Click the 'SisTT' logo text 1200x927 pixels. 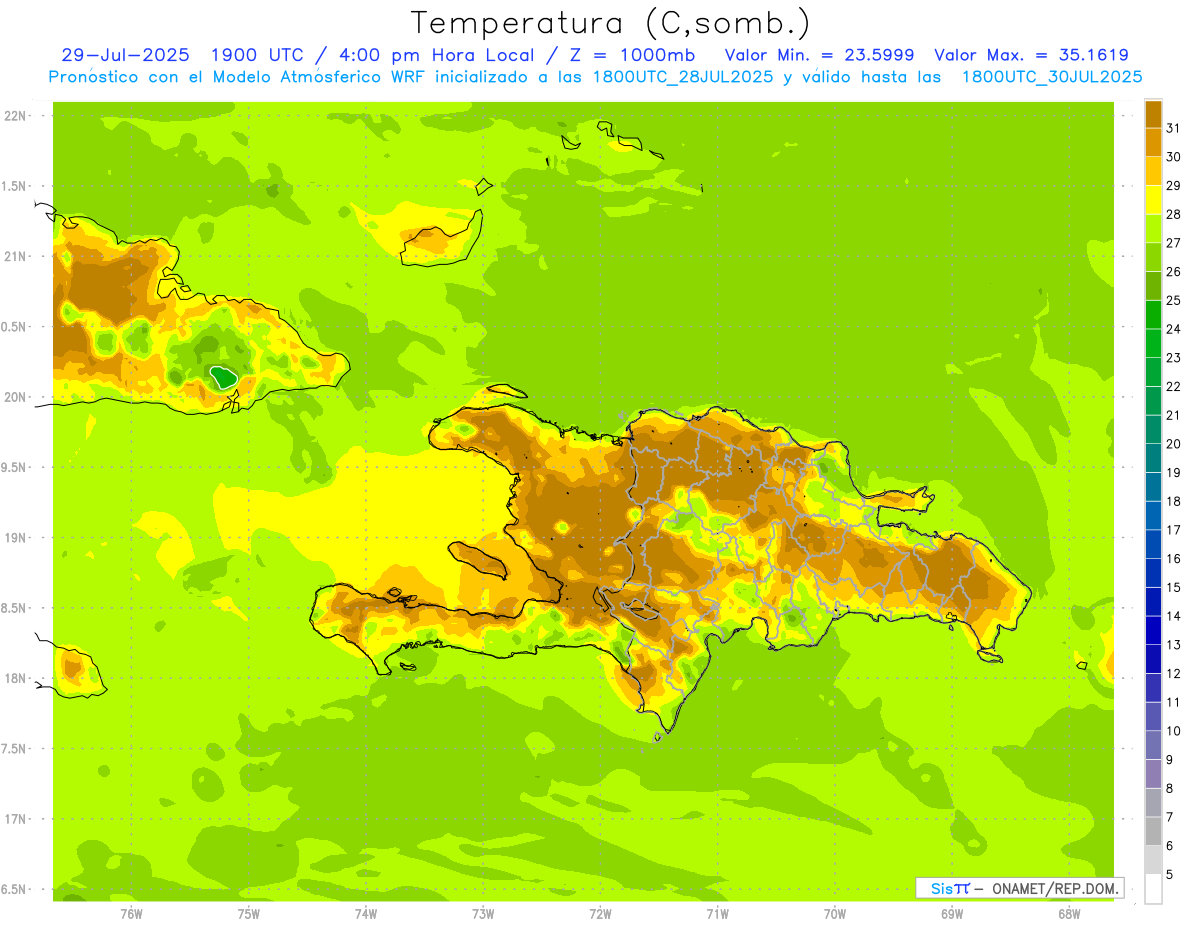click(x=950, y=888)
